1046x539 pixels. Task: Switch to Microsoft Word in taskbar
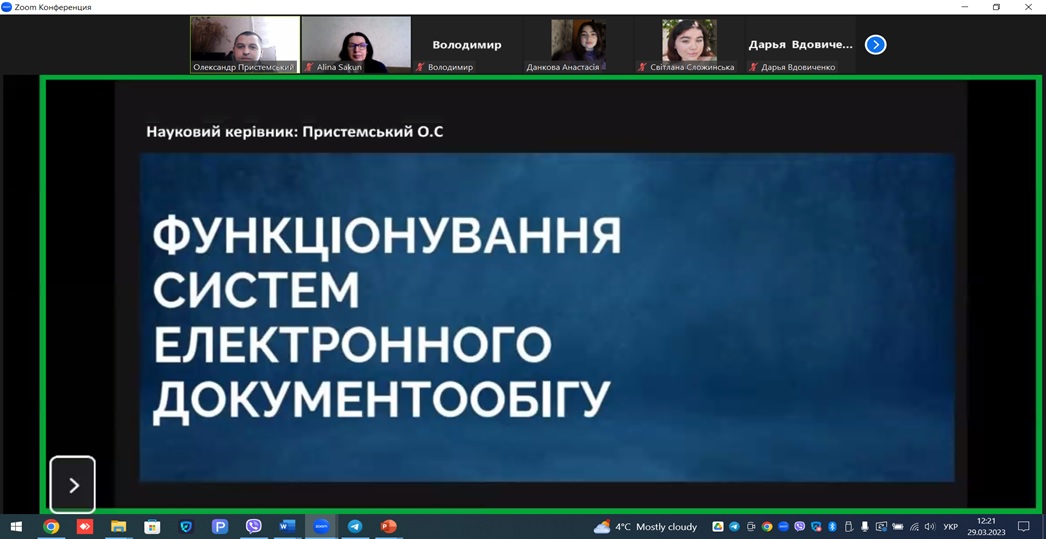287,526
